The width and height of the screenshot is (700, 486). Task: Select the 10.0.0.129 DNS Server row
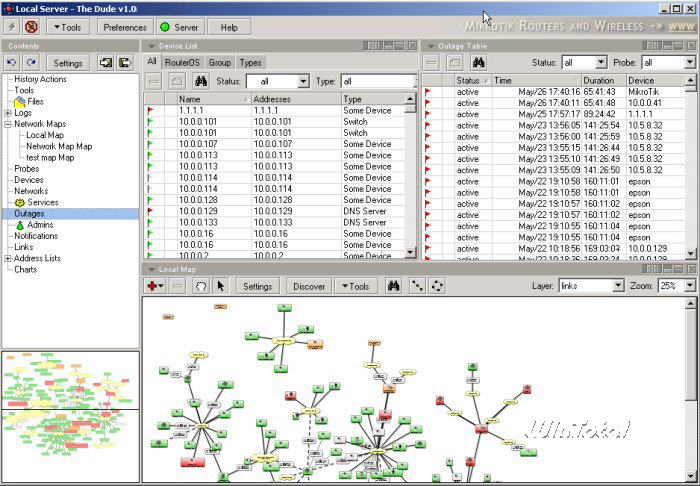coord(274,211)
